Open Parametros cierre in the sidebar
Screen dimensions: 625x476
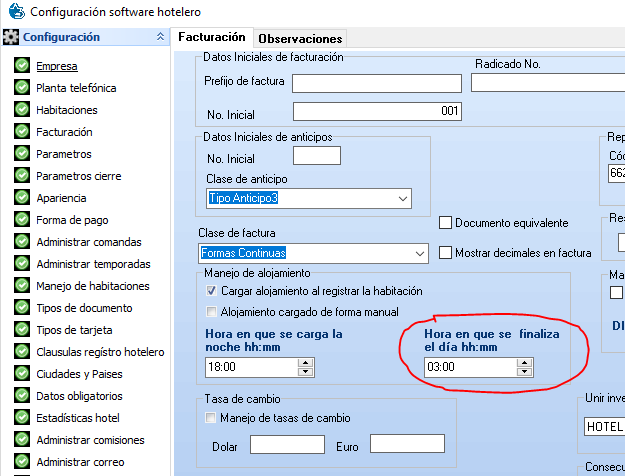(x=78, y=176)
